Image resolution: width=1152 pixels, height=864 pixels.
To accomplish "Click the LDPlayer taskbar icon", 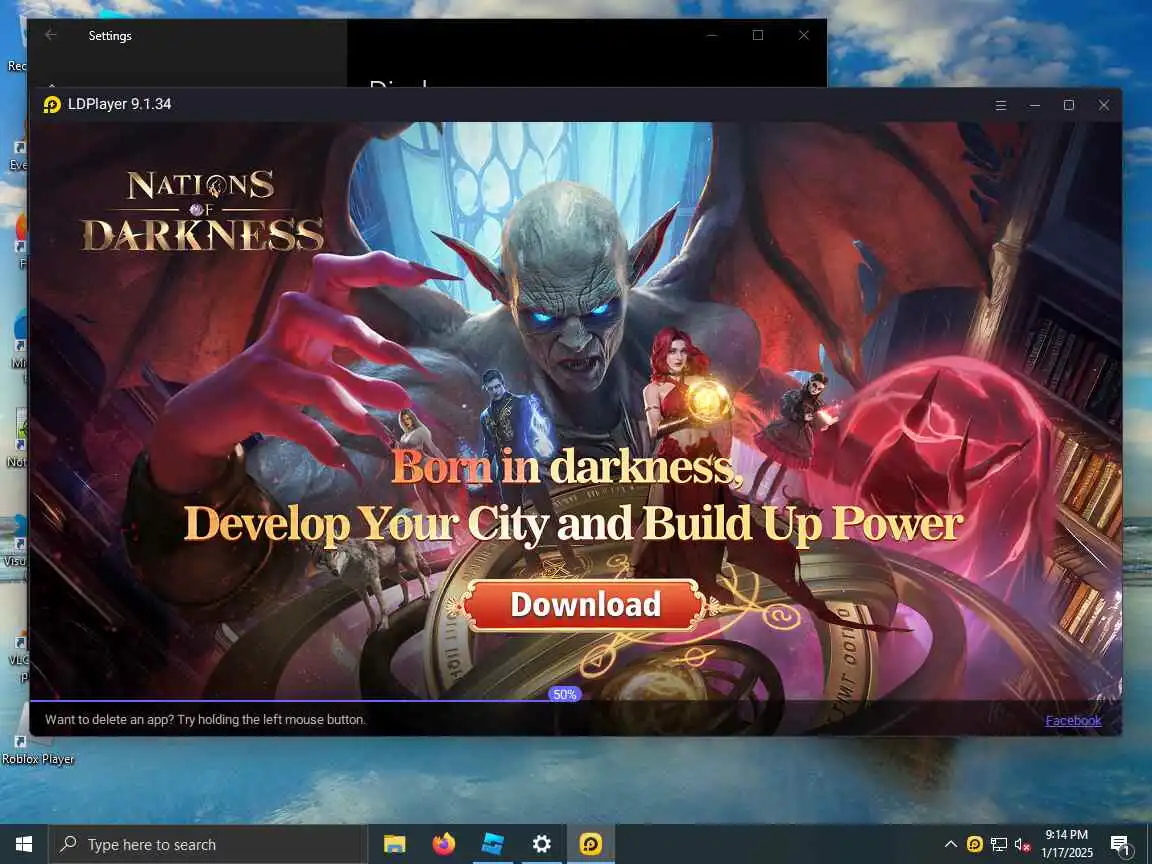I will (x=591, y=844).
